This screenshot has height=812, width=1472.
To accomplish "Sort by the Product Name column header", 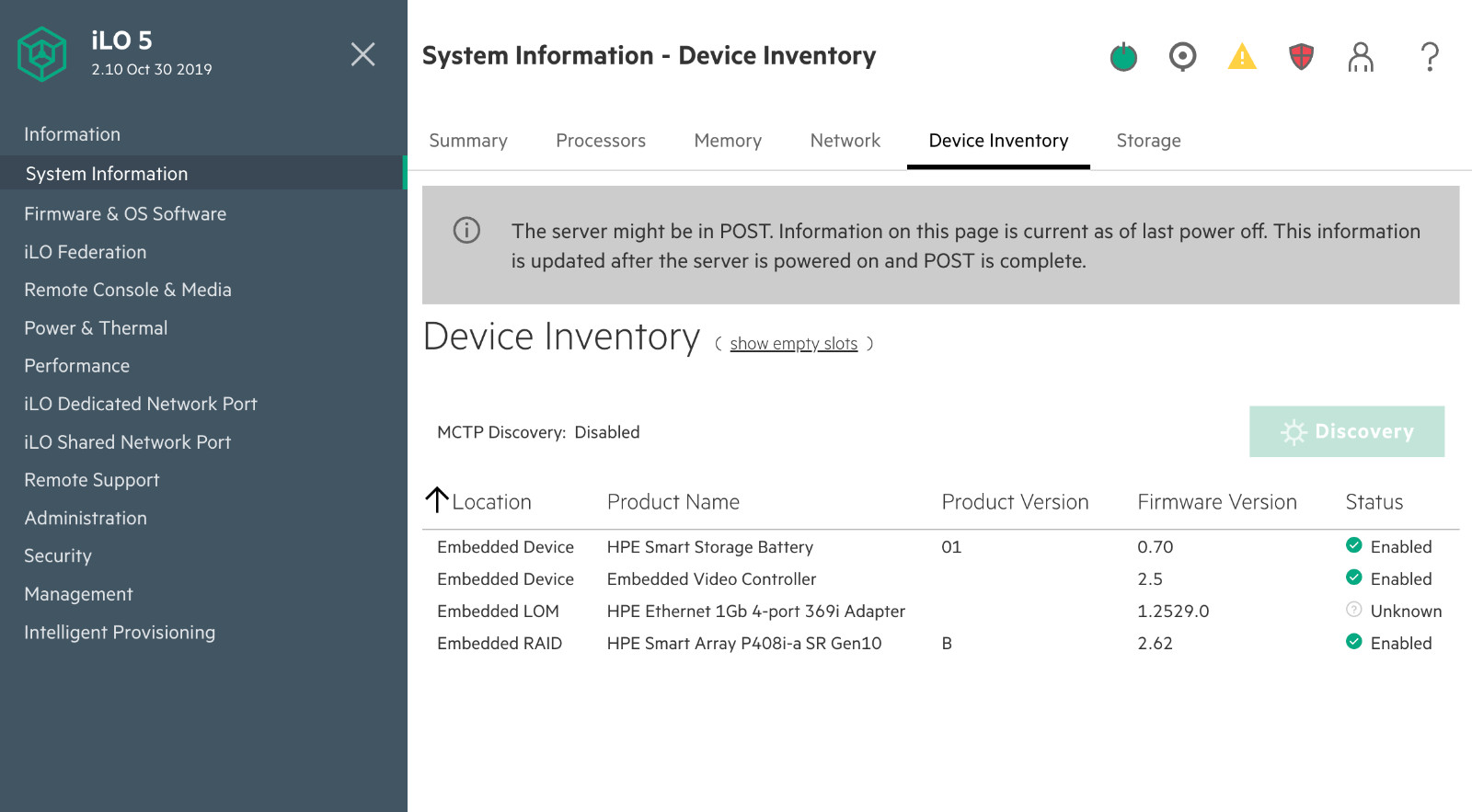I will [x=673, y=502].
